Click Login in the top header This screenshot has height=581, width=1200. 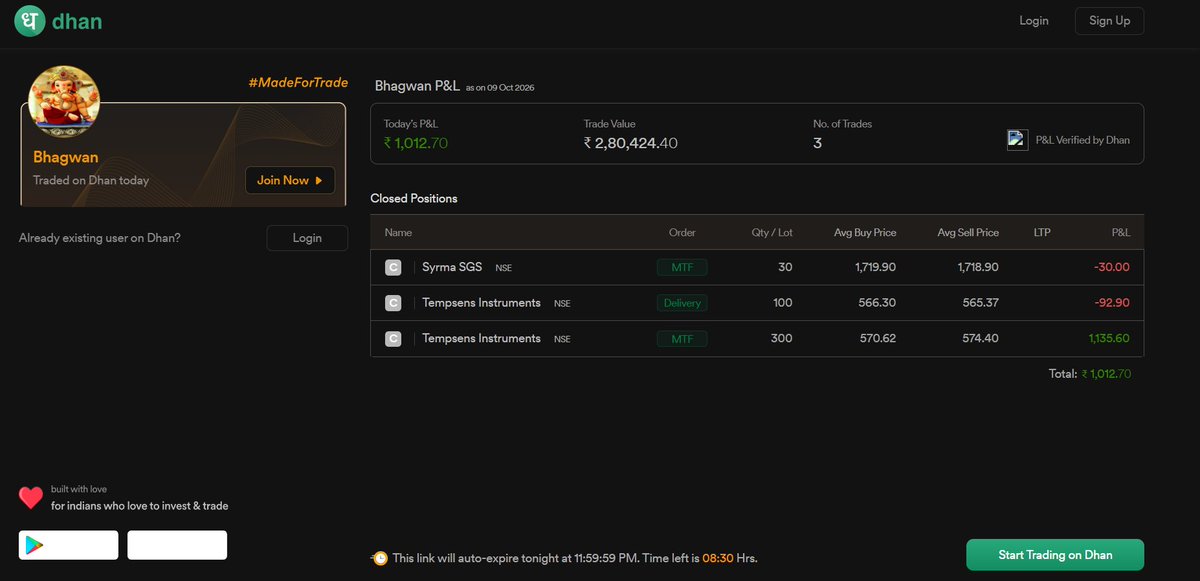[x=1034, y=21]
